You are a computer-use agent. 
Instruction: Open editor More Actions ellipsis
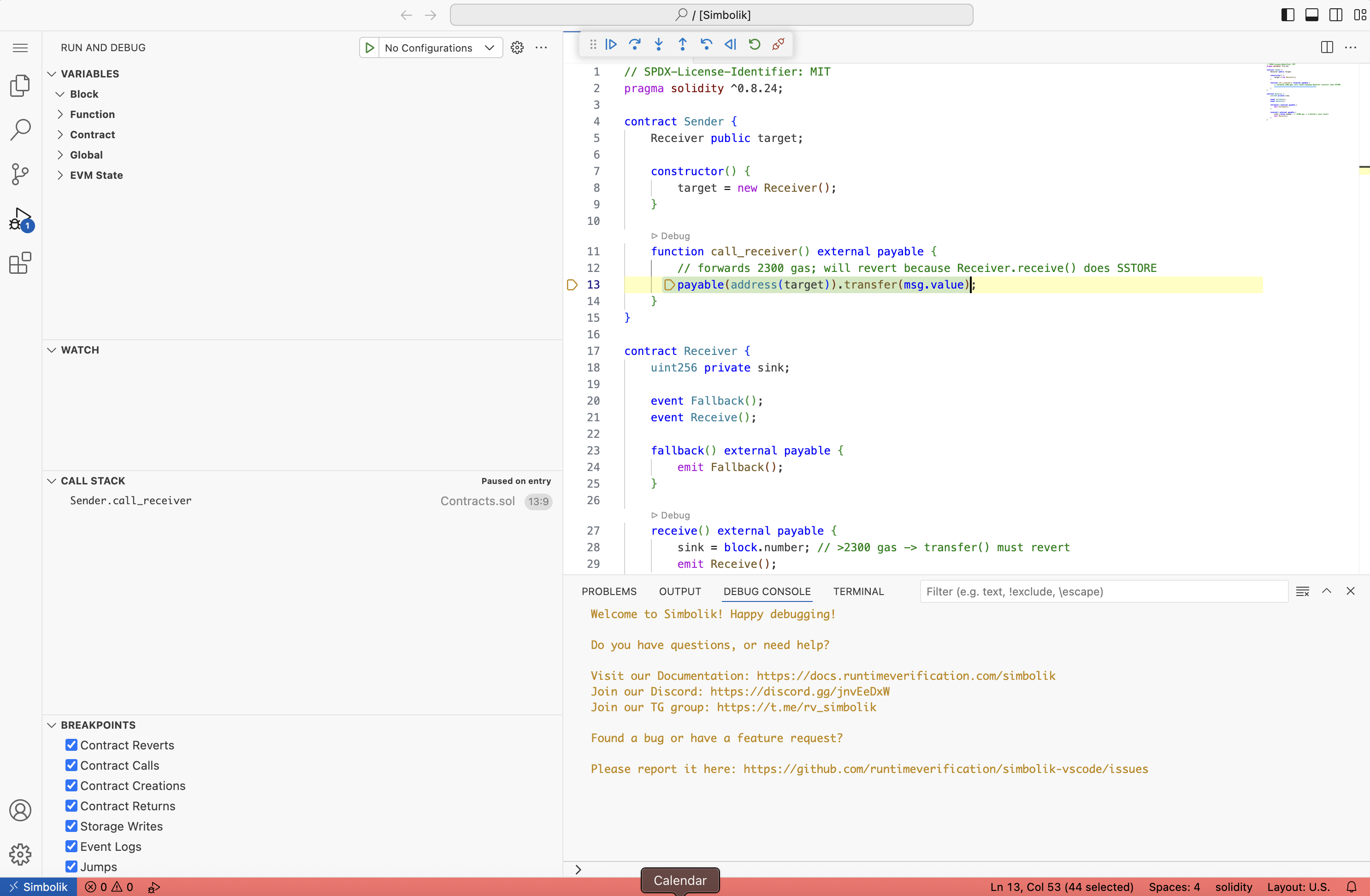click(1351, 47)
